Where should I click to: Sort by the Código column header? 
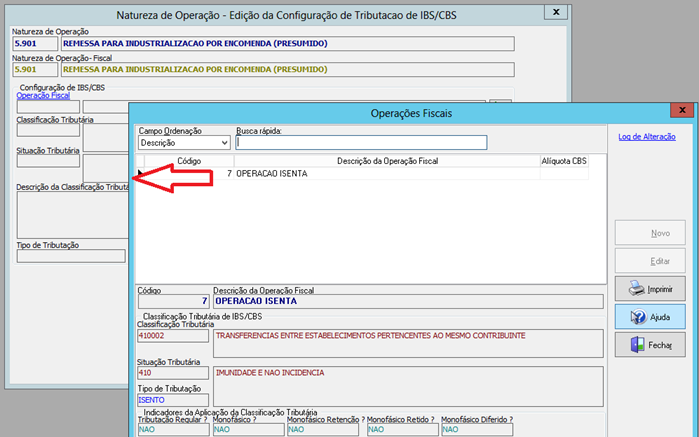tap(189, 160)
